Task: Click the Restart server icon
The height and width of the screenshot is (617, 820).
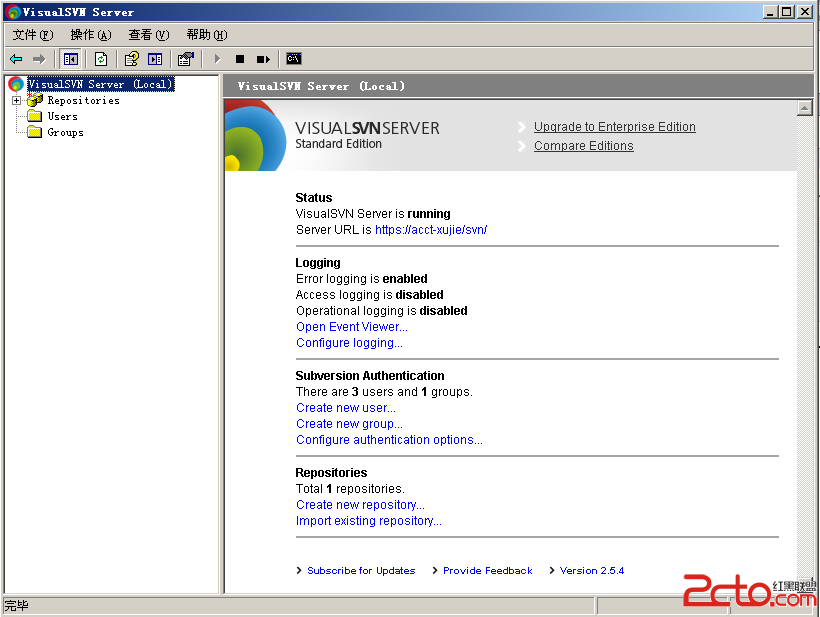Action: (263, 59)
